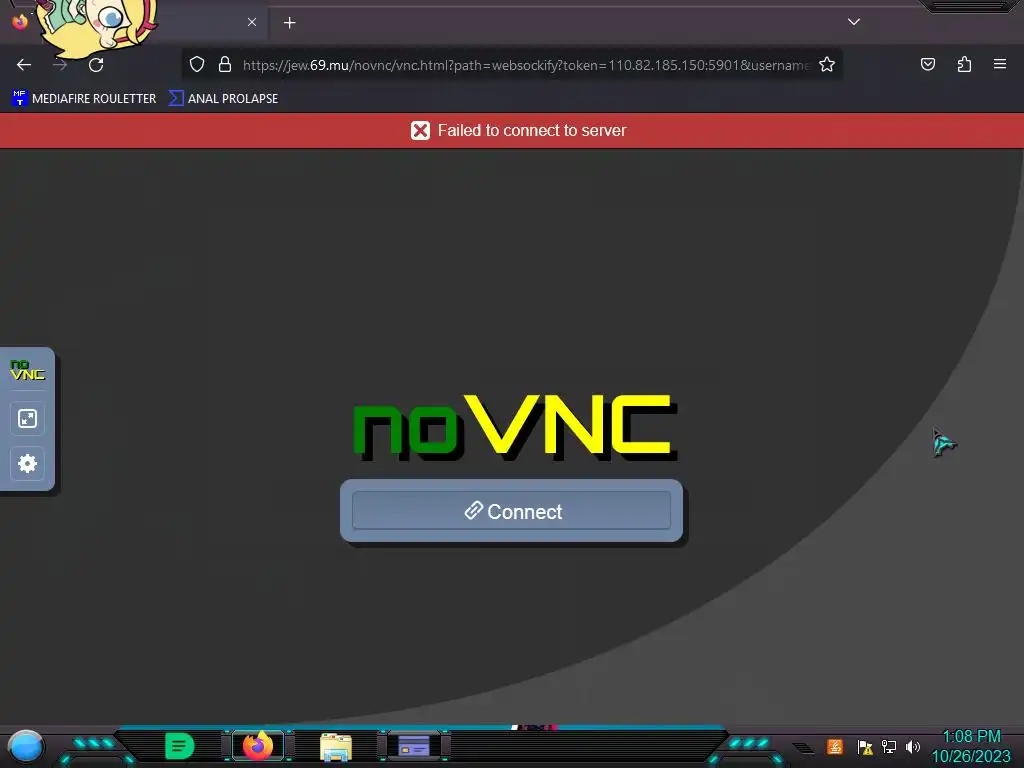Go back using Firefox back arrow
The width and height of the screenshot is (1024, 768).
[24, 65]
